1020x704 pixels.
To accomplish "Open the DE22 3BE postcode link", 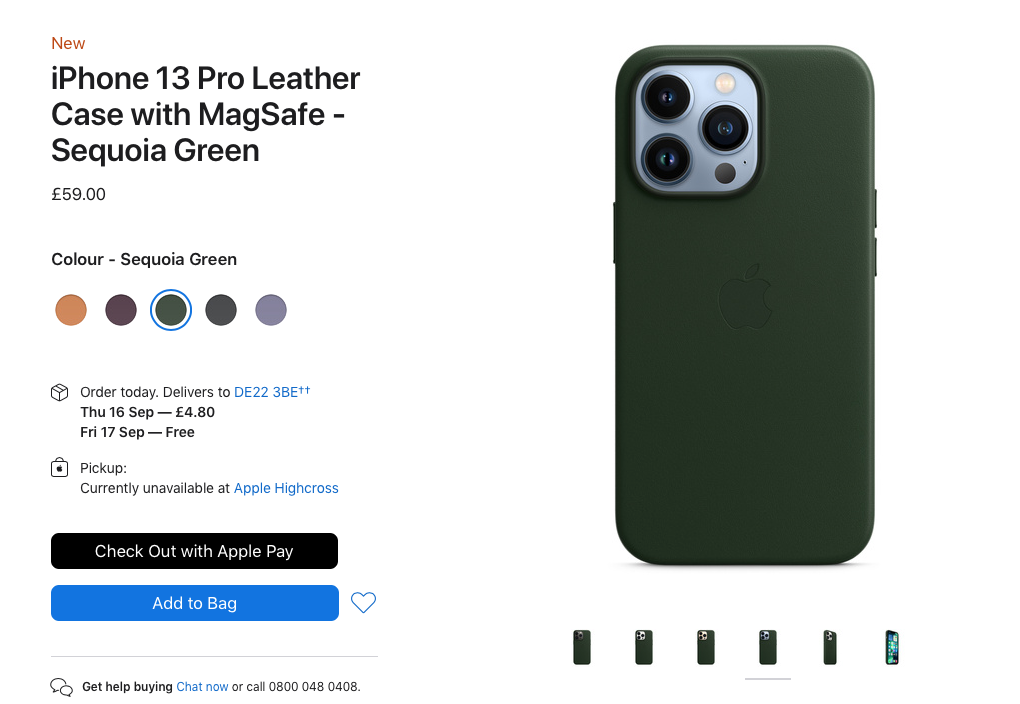I will point(272,392).
